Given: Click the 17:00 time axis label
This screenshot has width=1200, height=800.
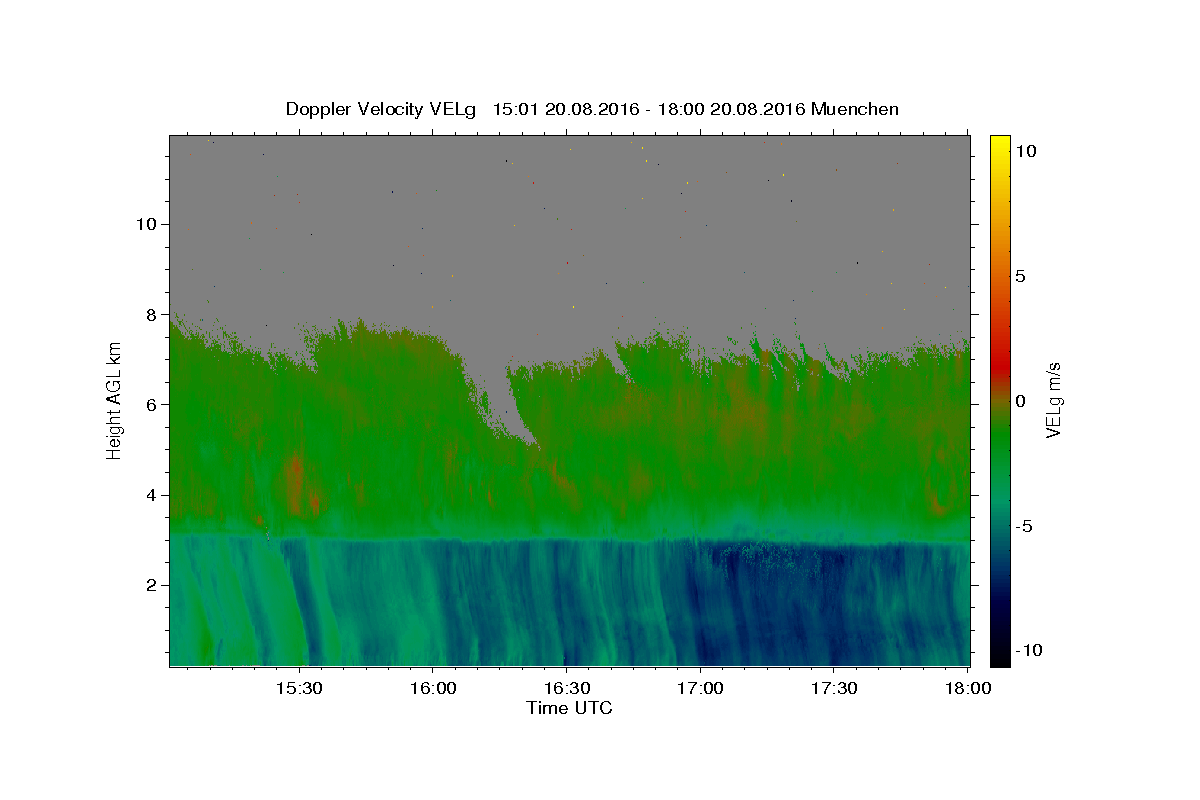Looking at the screenshot, I should click(x=700, y=689).
